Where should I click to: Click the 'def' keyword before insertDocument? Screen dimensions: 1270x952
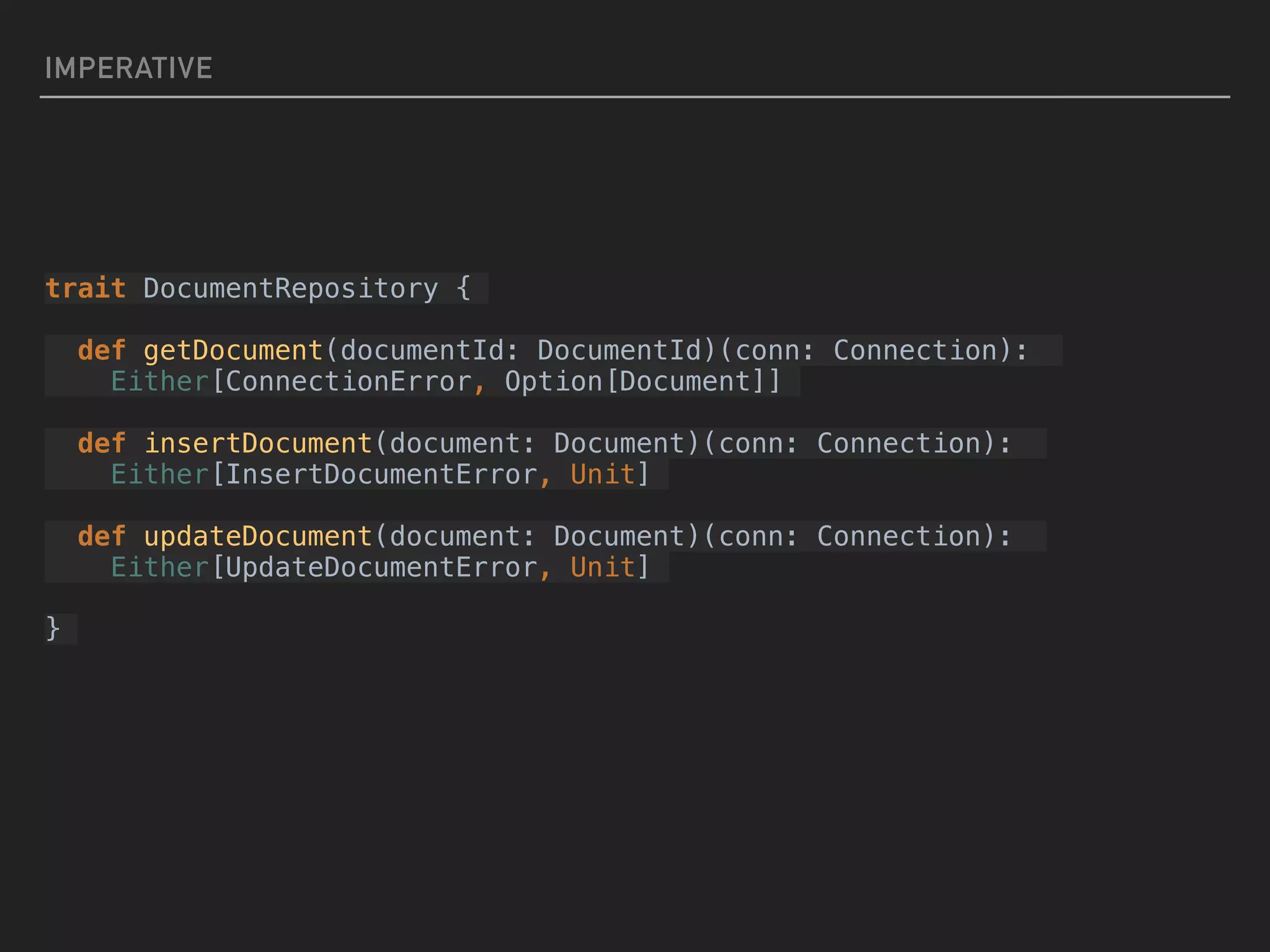click(102, 443)
